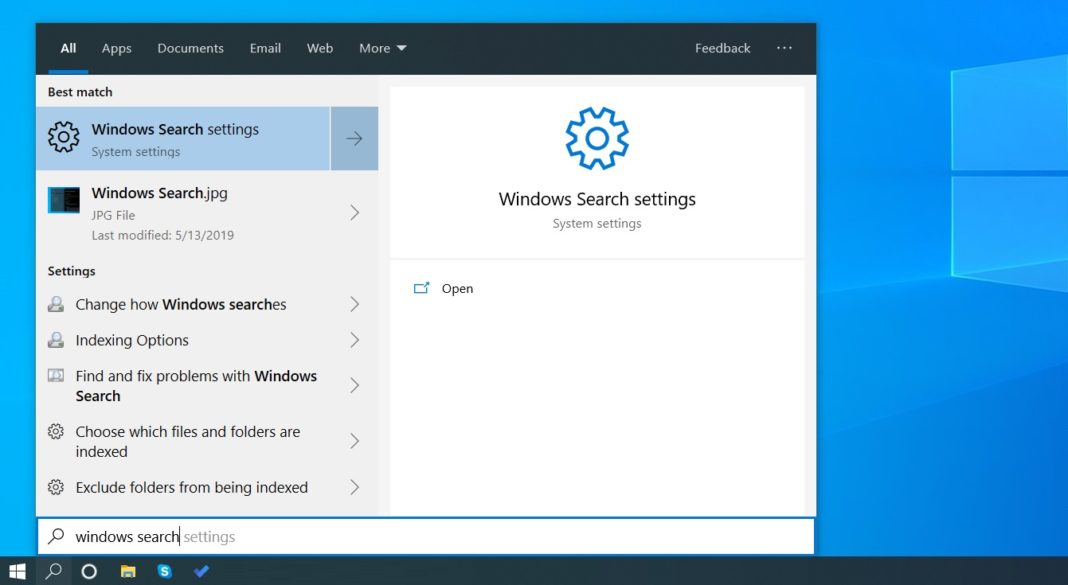Viewport: 1068px width, 585px height.
Task: Click Open in the preview pane
Action: click(457, 288)
